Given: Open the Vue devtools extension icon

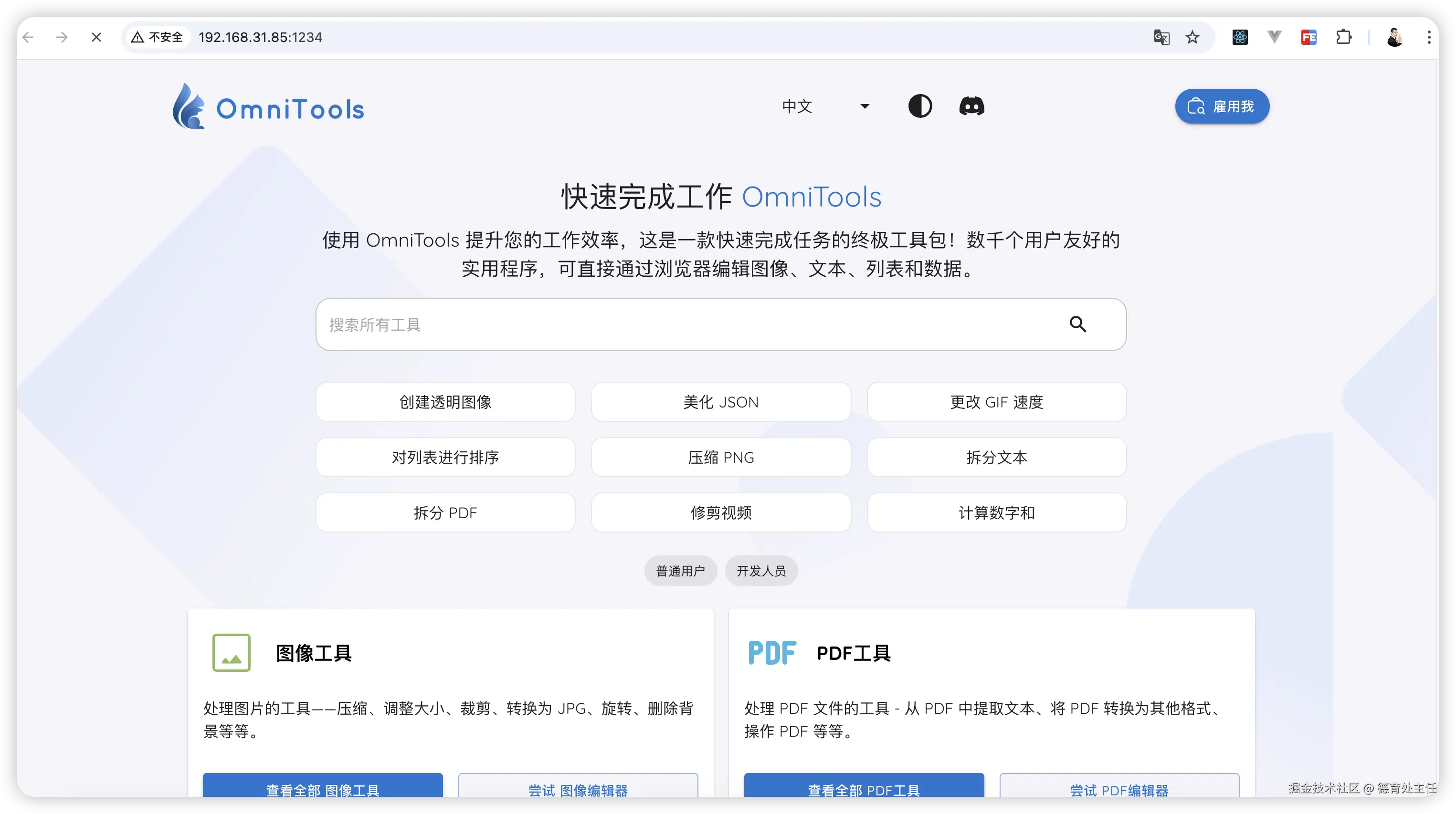Looking at the screenshot, I should pos(1274,37).
